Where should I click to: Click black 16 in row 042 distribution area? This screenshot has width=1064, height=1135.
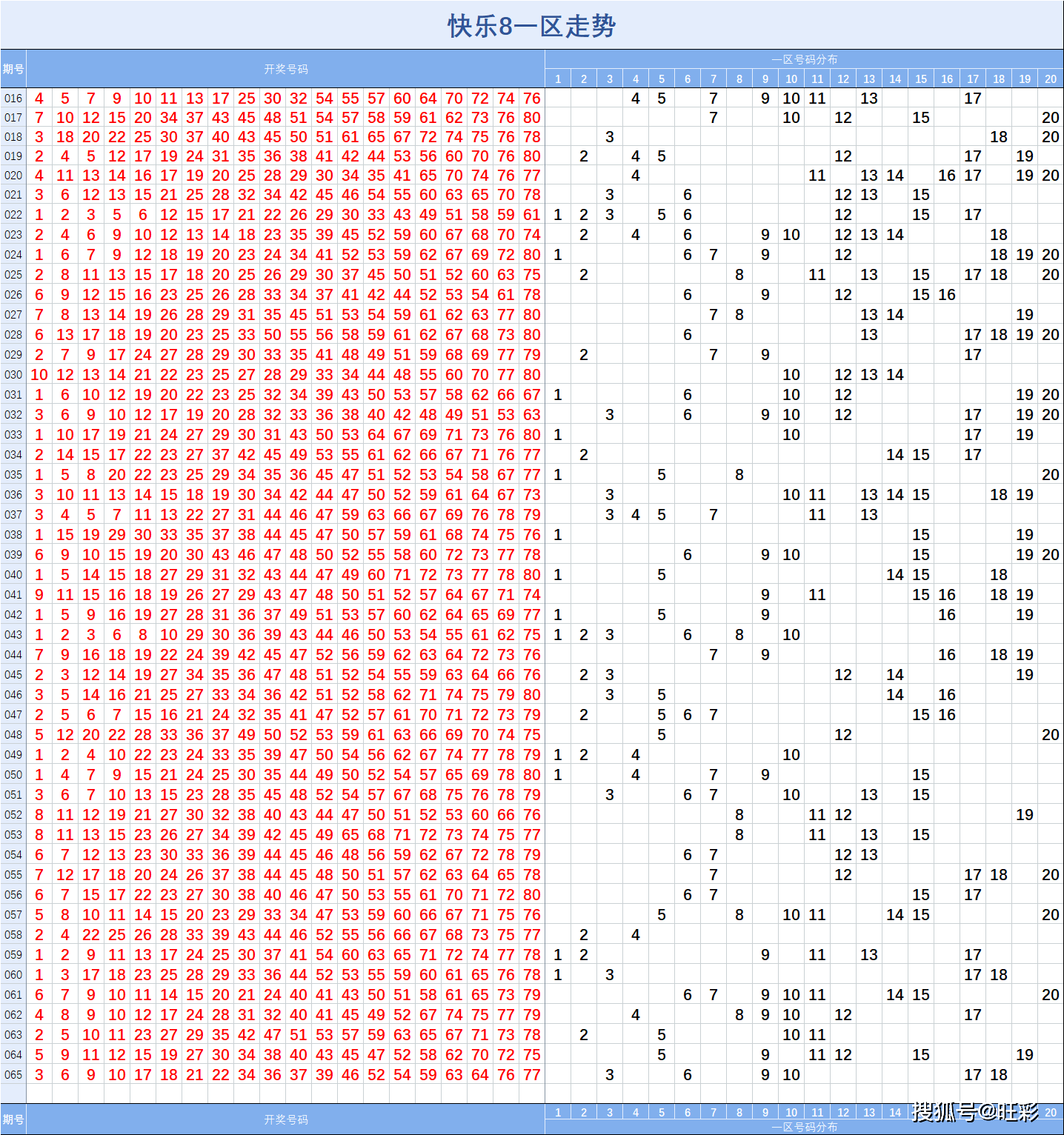point(947,615)
